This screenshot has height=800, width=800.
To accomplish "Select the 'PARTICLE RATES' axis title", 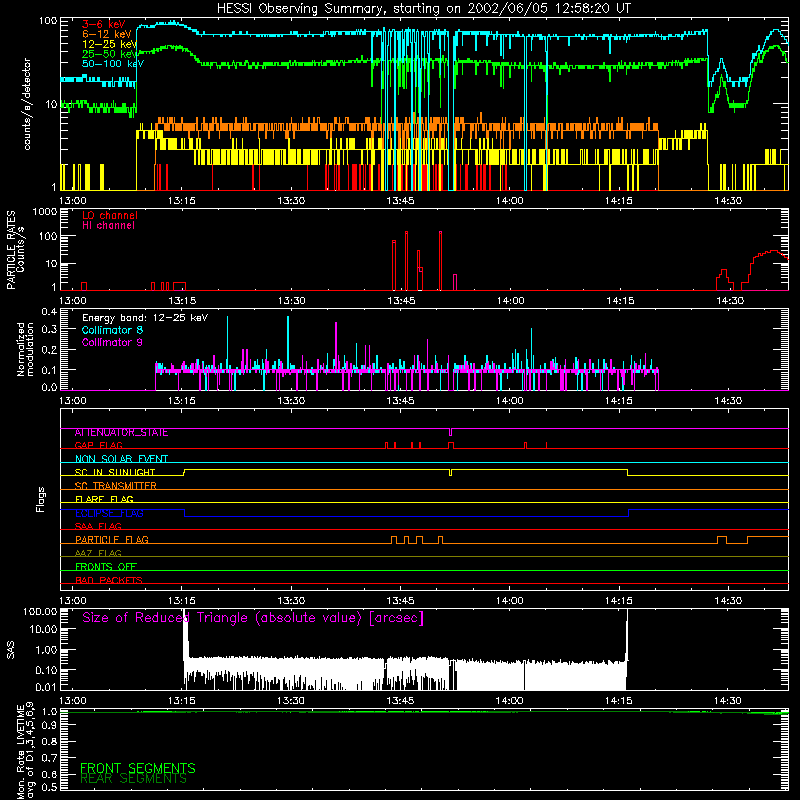I will pos(11,250).
